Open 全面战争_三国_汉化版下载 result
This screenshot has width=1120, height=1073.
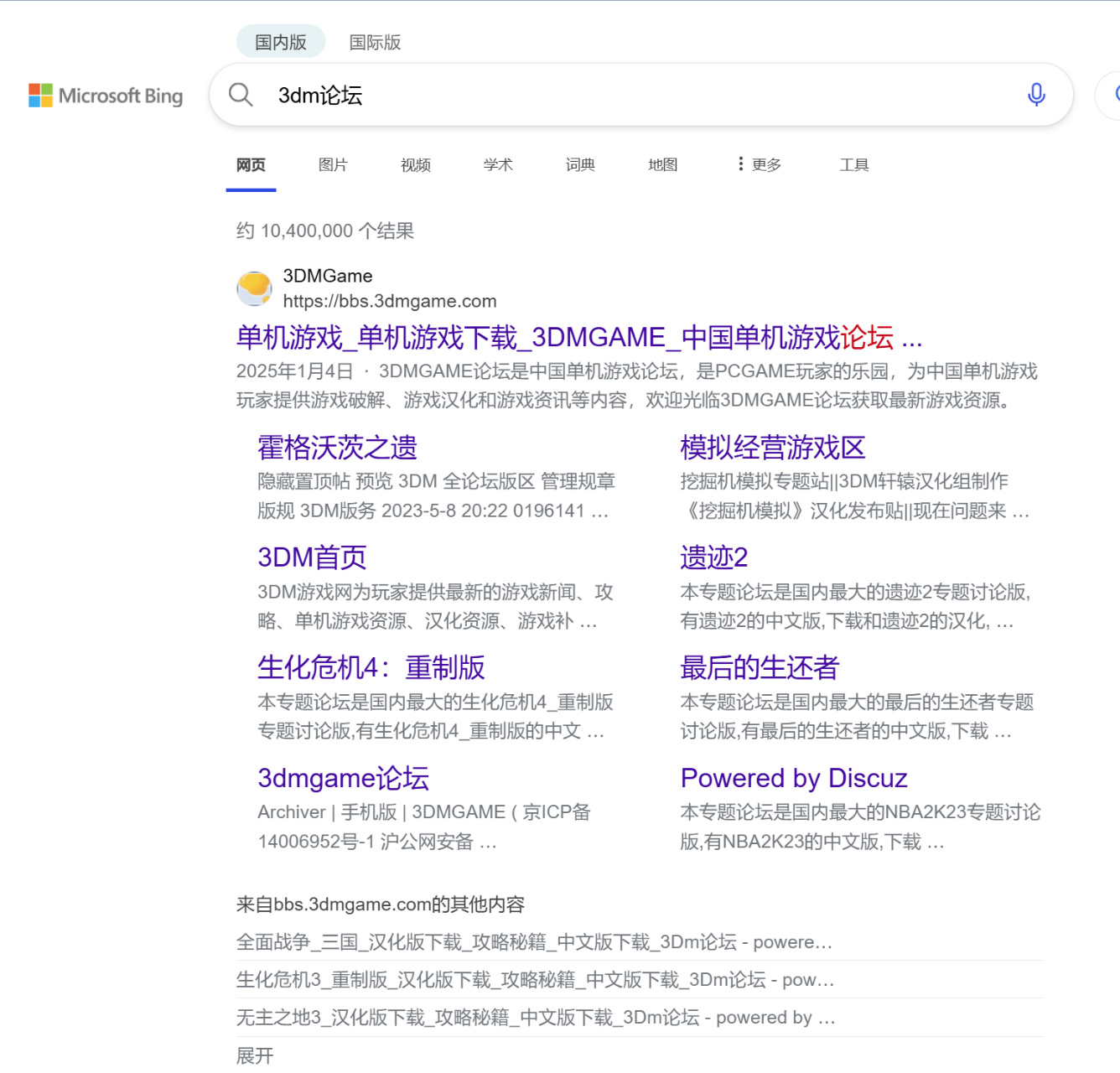(534, 942)
